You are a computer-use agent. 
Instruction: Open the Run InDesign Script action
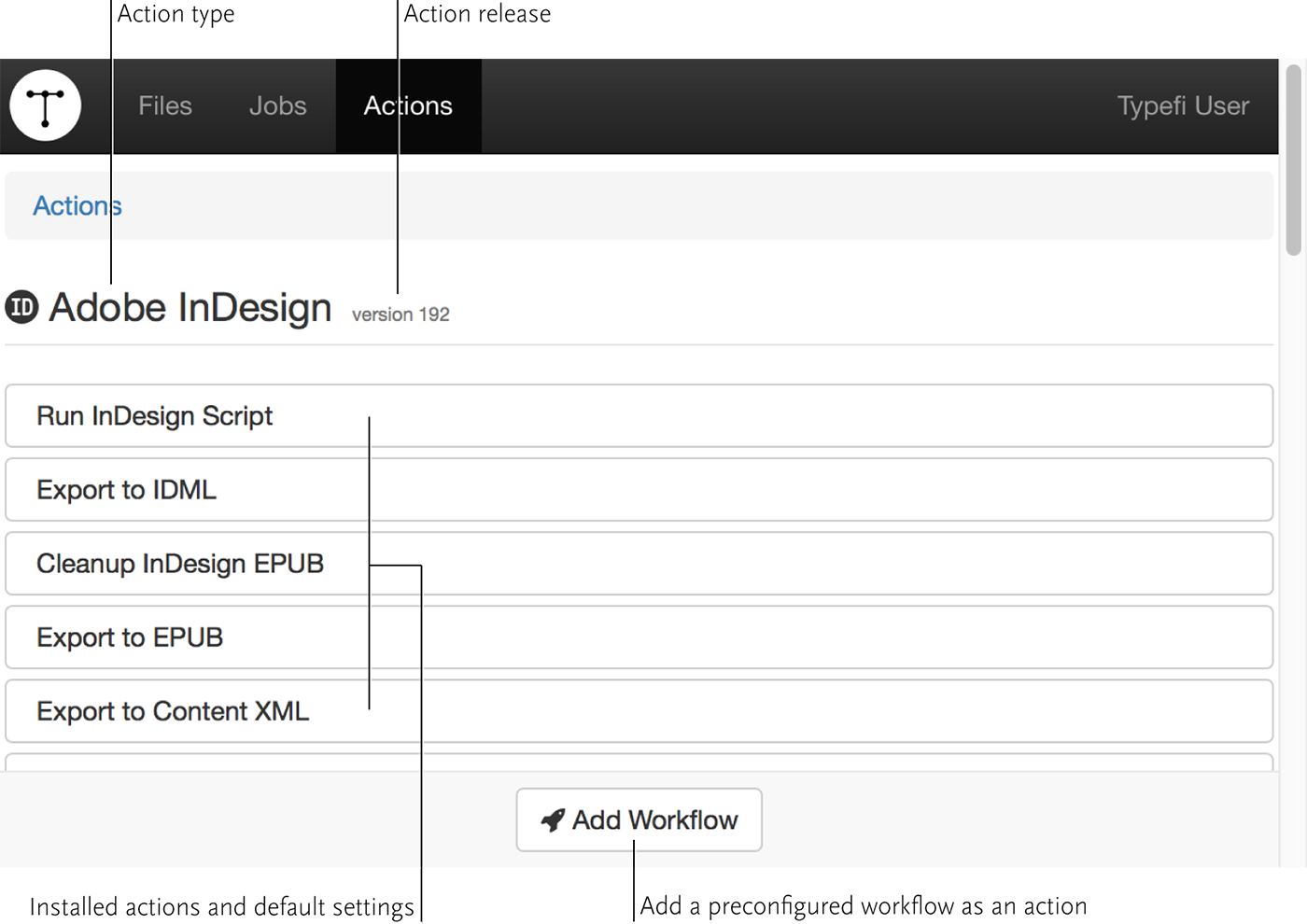639,415
